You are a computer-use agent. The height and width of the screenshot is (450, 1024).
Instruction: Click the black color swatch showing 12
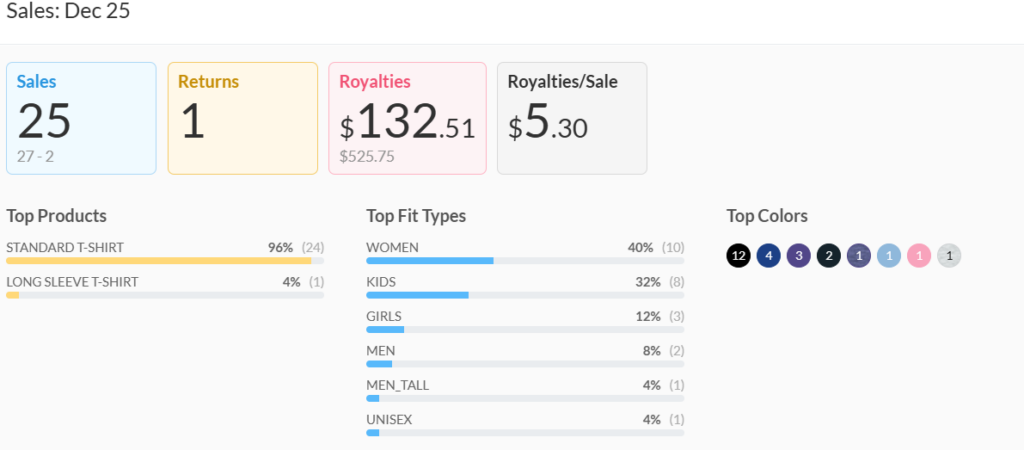739,256
